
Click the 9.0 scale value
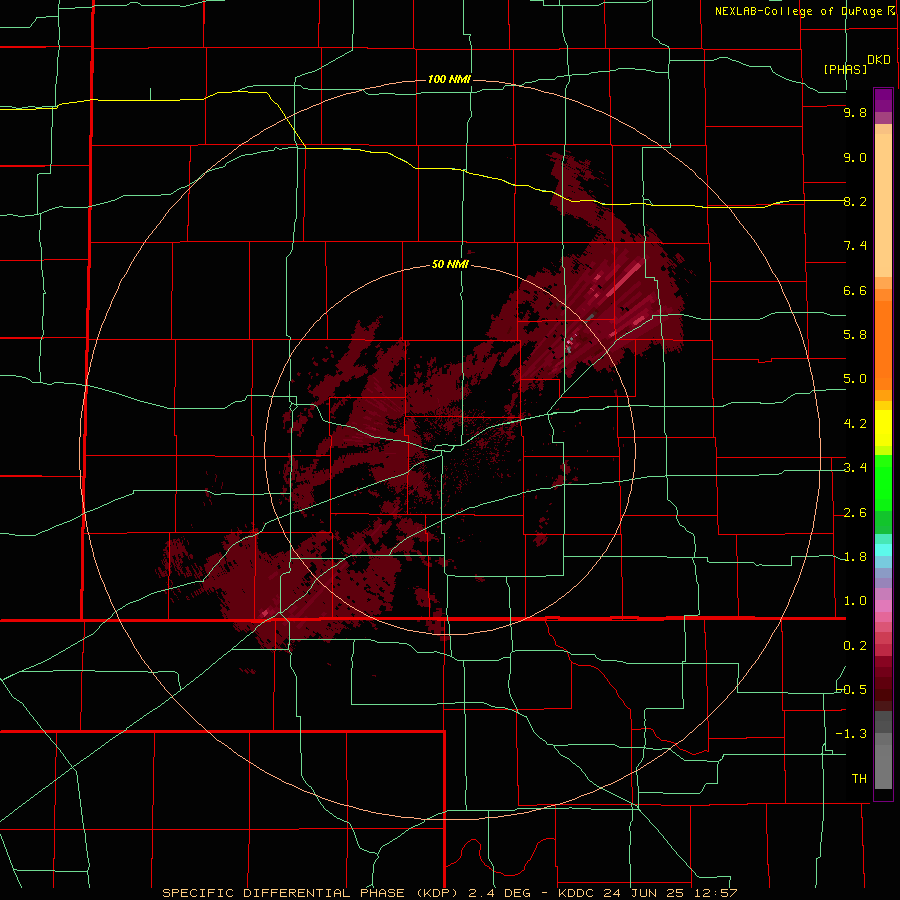855,157
